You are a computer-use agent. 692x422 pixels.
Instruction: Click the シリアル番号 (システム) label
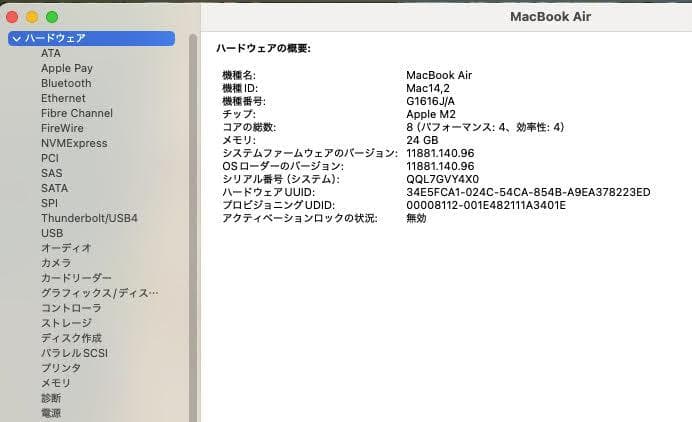[x=281, y=179]
